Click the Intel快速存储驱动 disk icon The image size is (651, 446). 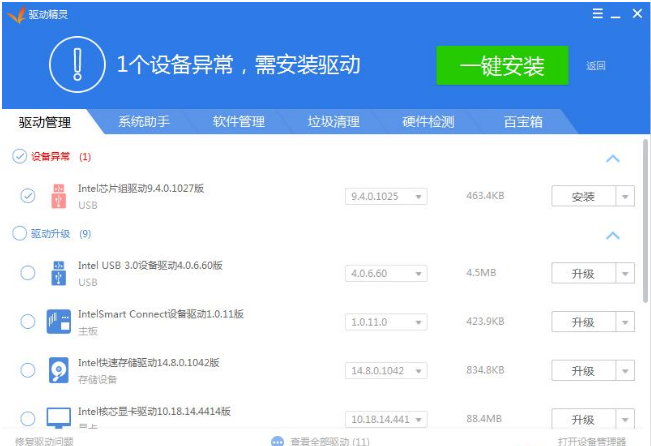tap(58, 371)
